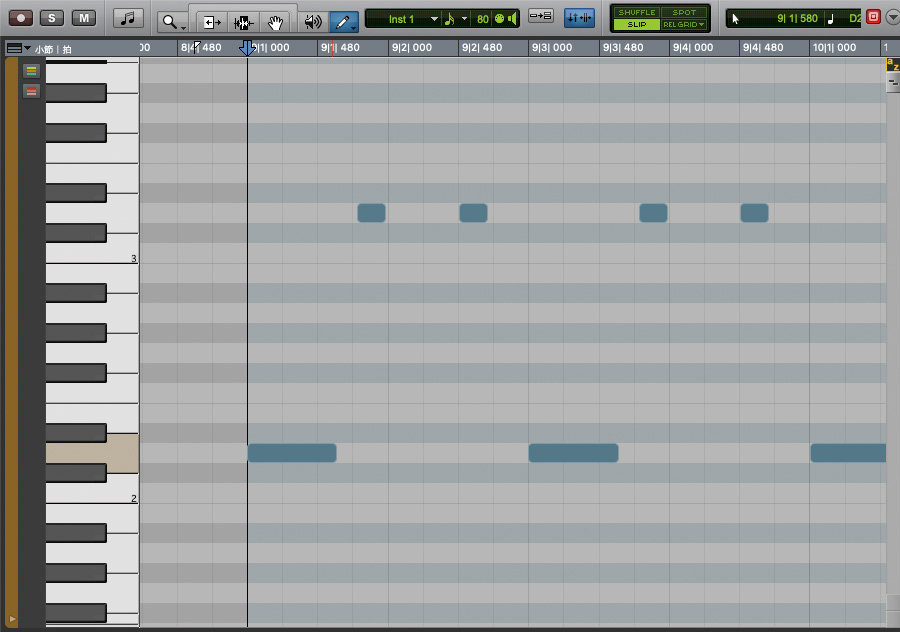Toggle Solo with the S button
This screenshot has height=632, width=900.
click(52, 18)
